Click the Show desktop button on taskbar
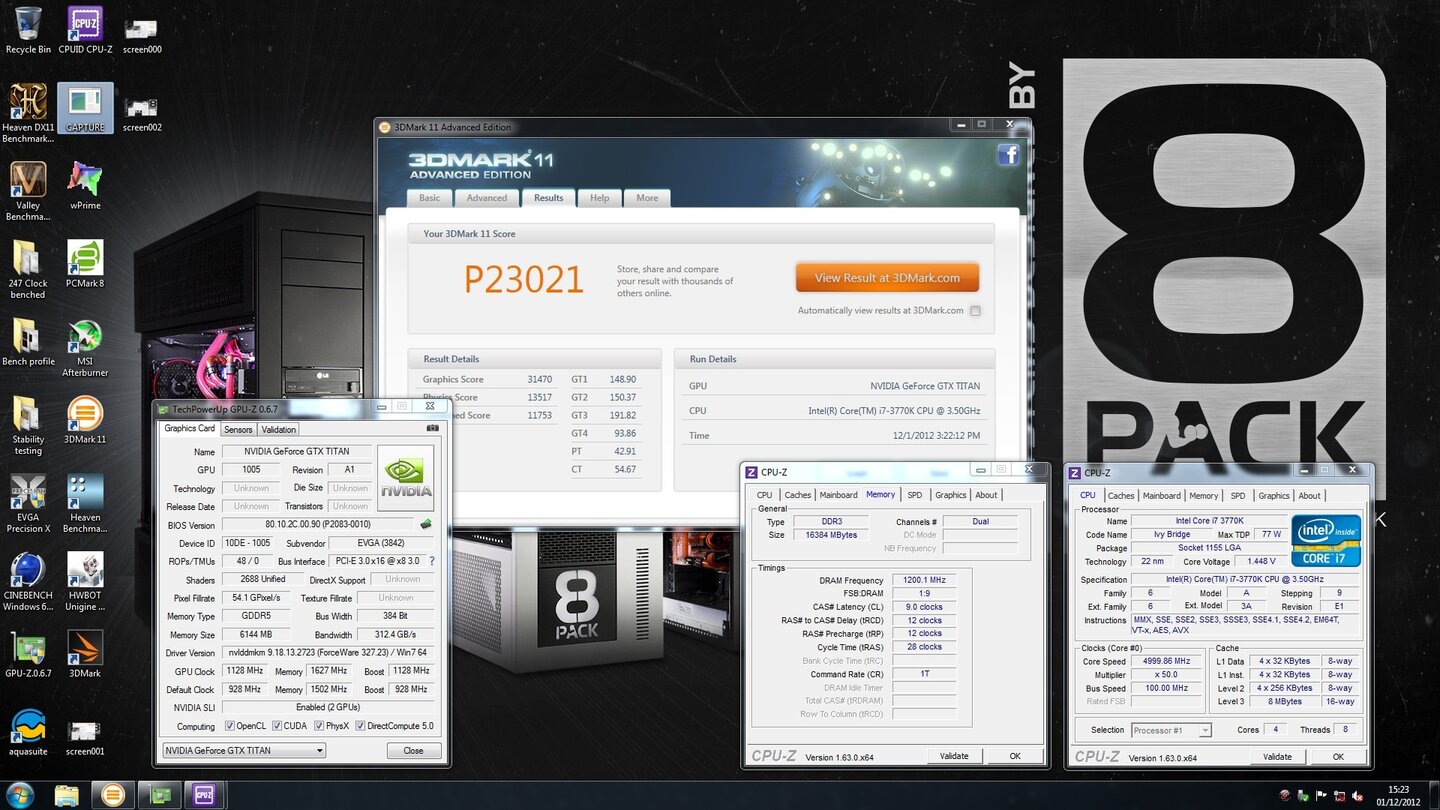This screenshot has width=1440, height=810. point(1433,796)
